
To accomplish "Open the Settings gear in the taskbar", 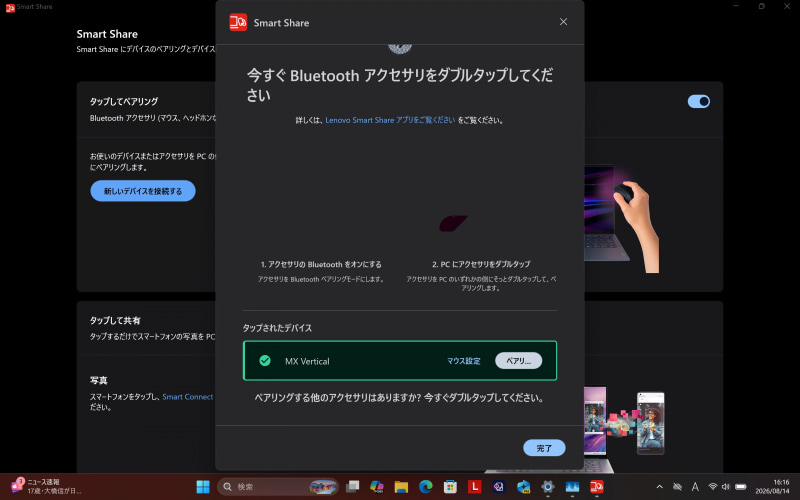I will pos(548,487).
